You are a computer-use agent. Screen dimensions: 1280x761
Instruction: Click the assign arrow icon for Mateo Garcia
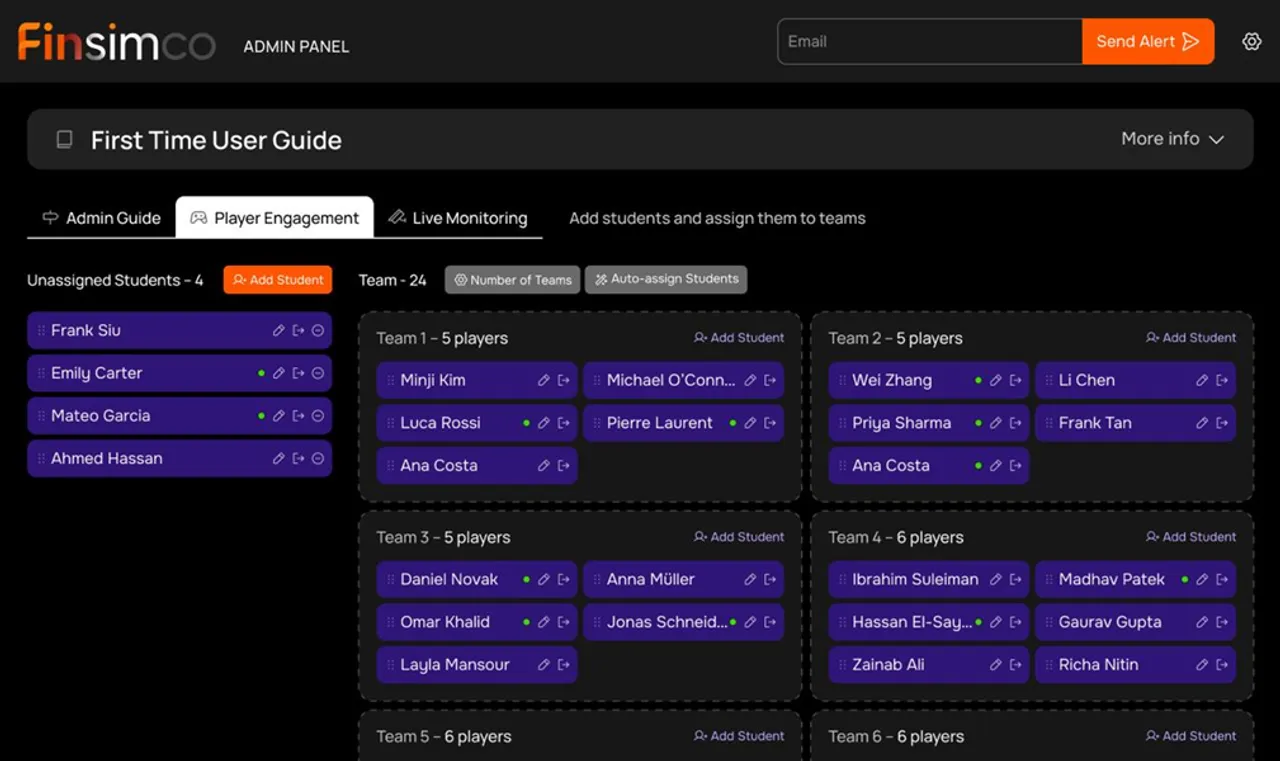pyautogui.click(x=298, y=416)
